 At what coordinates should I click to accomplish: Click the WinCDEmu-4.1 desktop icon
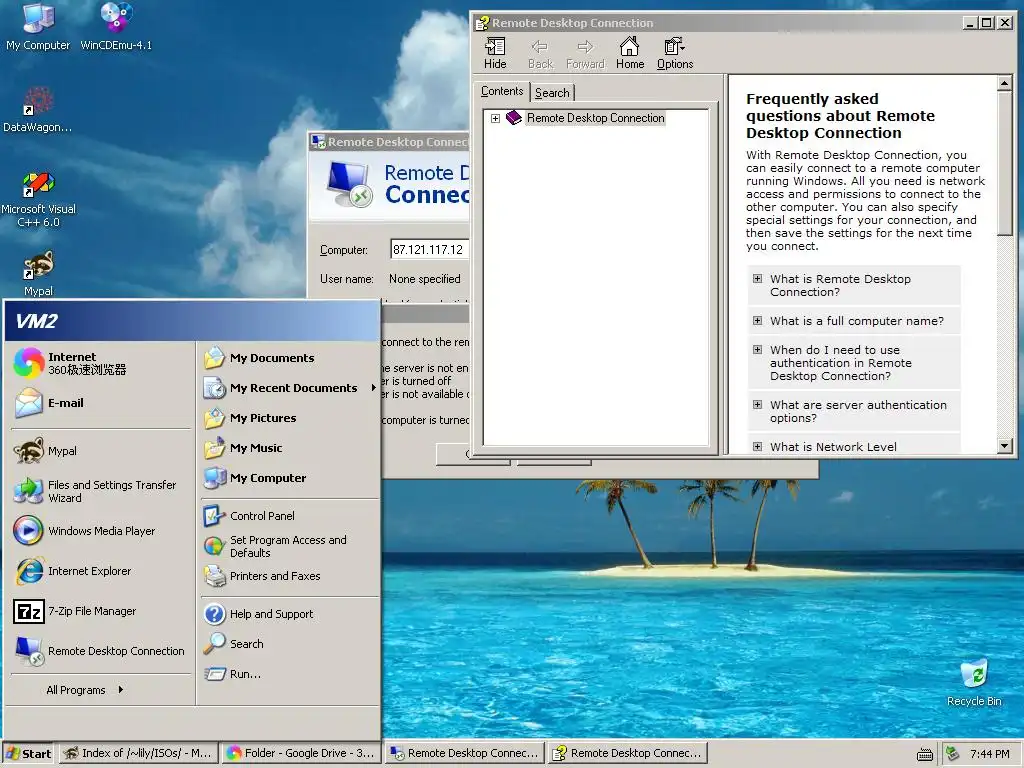coord(116,26)
